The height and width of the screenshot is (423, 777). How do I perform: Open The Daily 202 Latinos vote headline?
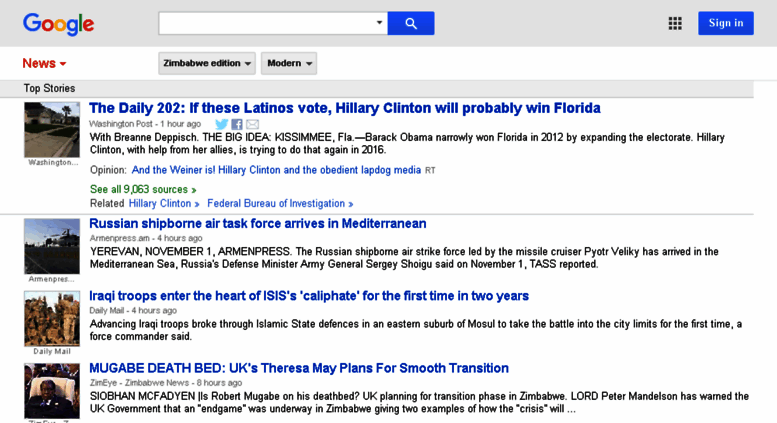point(345,108)
